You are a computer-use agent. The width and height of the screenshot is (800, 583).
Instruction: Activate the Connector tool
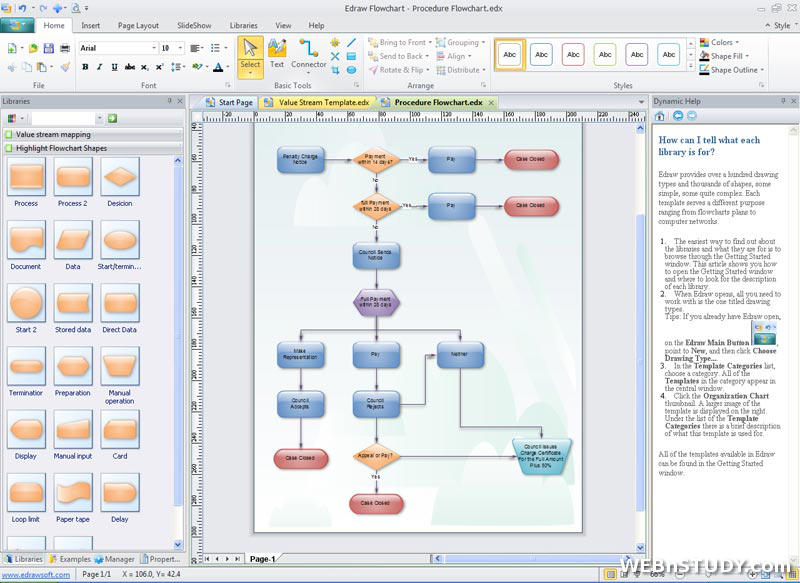[x=308, y=54]
